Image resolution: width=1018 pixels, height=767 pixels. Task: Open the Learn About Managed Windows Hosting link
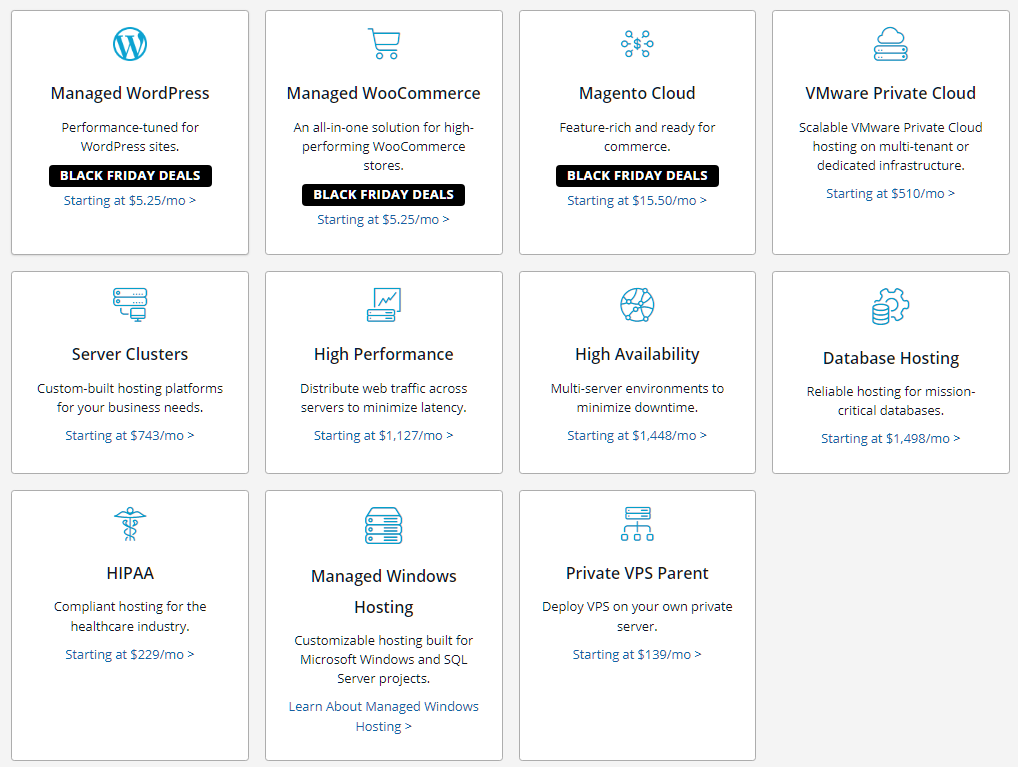click(383, 716)
